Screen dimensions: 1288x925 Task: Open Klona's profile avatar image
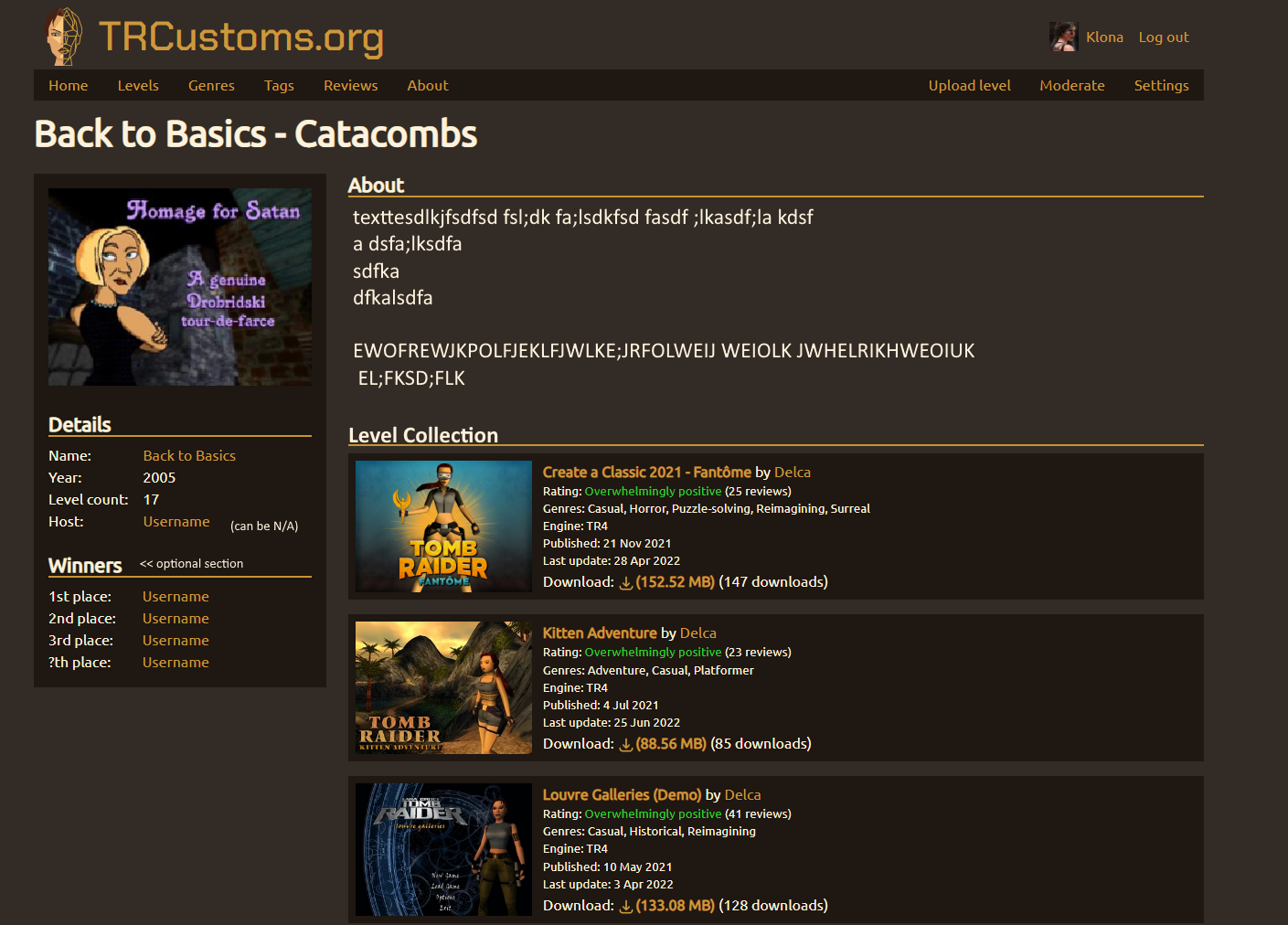coord(1063,37)
